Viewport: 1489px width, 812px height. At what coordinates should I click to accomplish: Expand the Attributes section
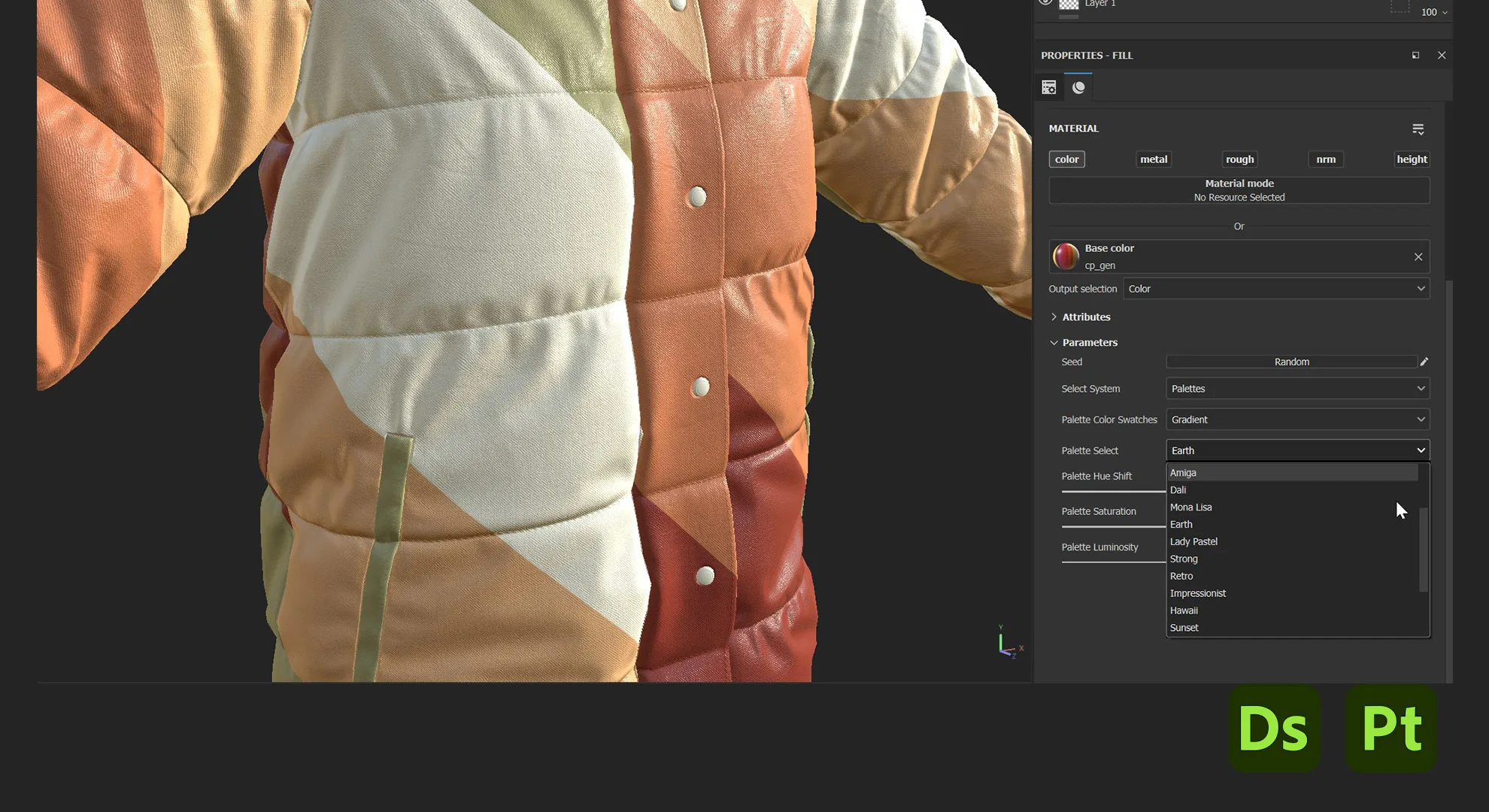pos(1086,317)
